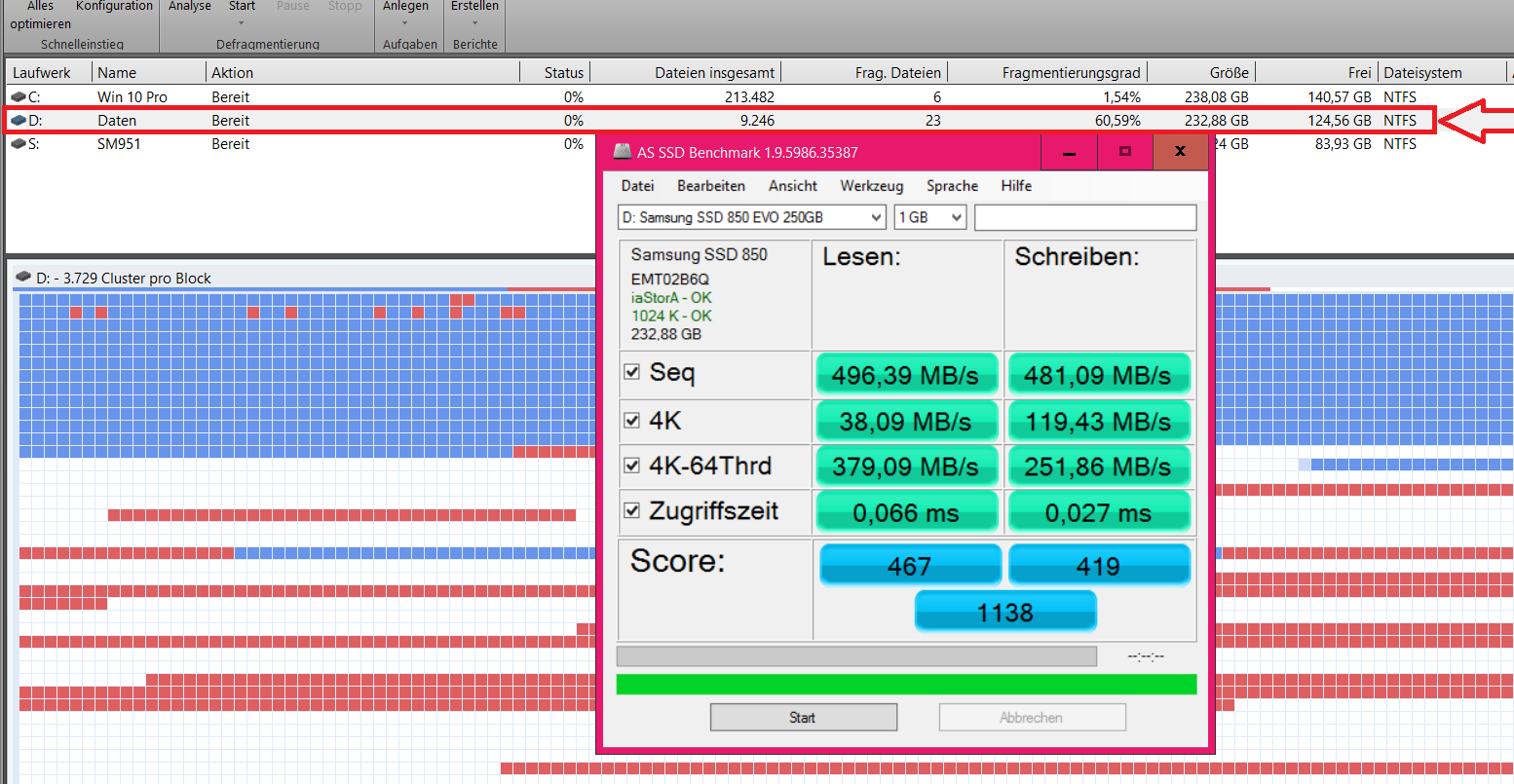Click the 83,93 GB free space cell
Screen dimensions: 1514x784
[1343, 143]
